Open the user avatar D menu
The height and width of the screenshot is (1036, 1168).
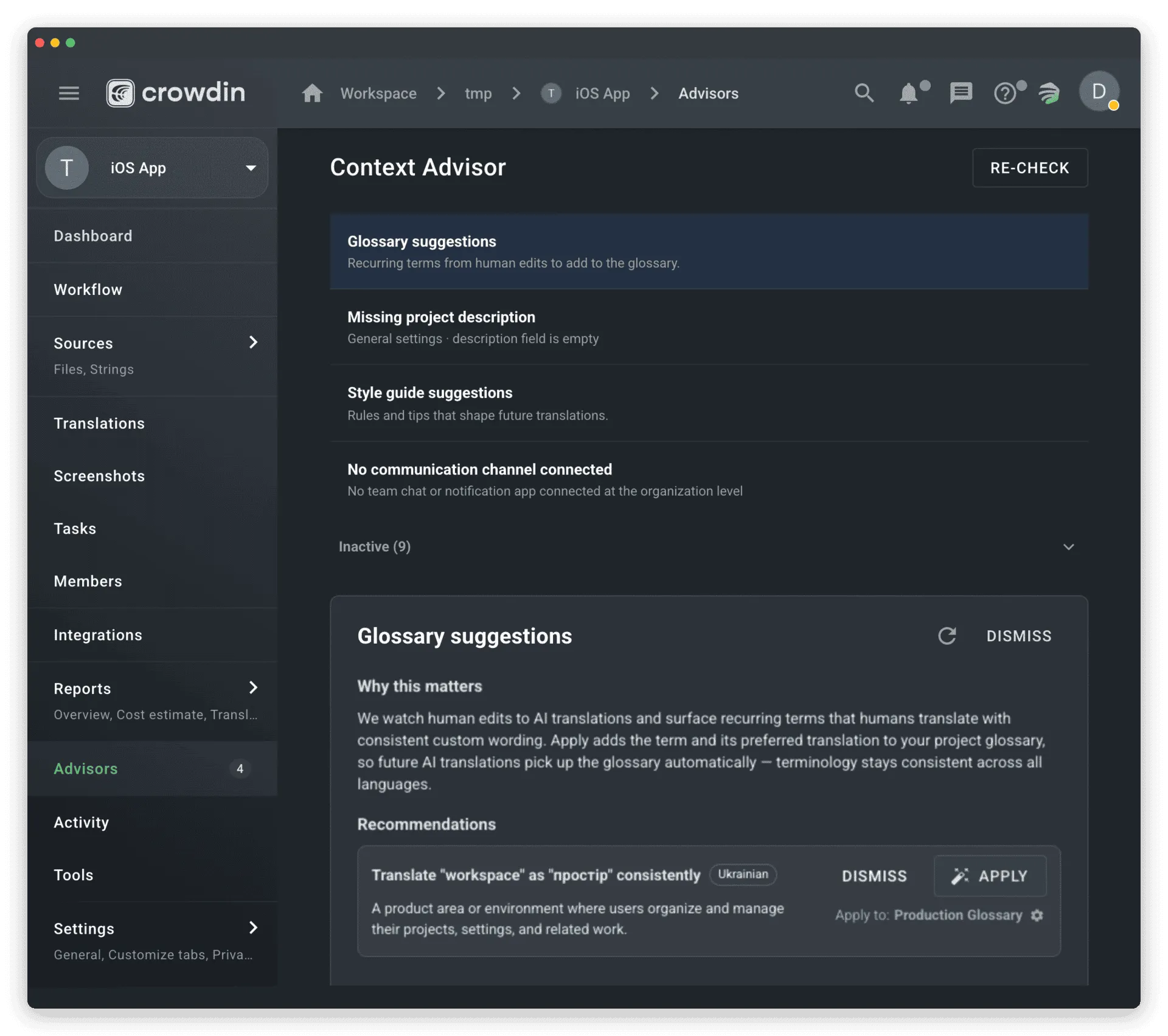tap(1099, 92)
